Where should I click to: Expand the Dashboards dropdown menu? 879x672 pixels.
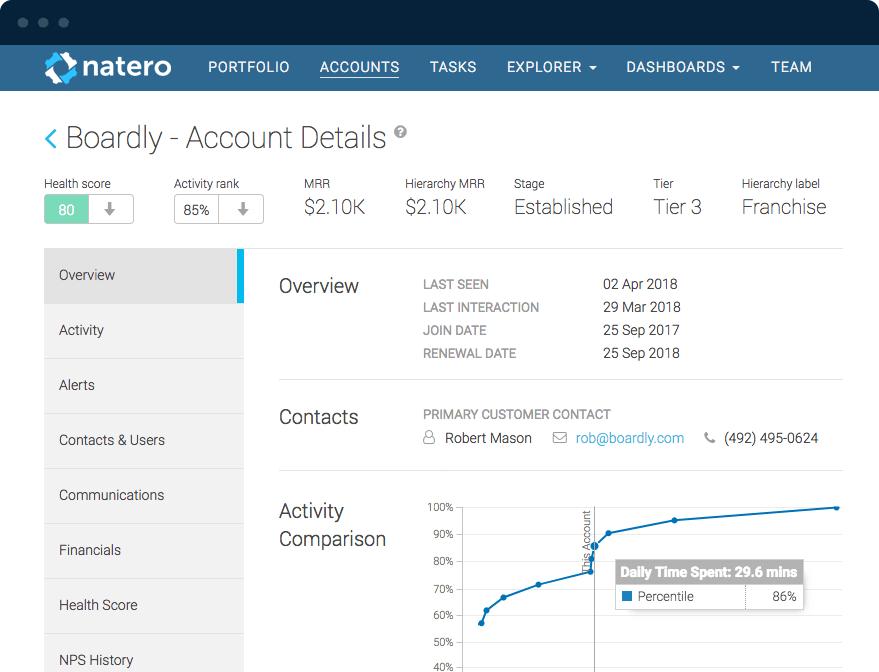tap(683, 67)
